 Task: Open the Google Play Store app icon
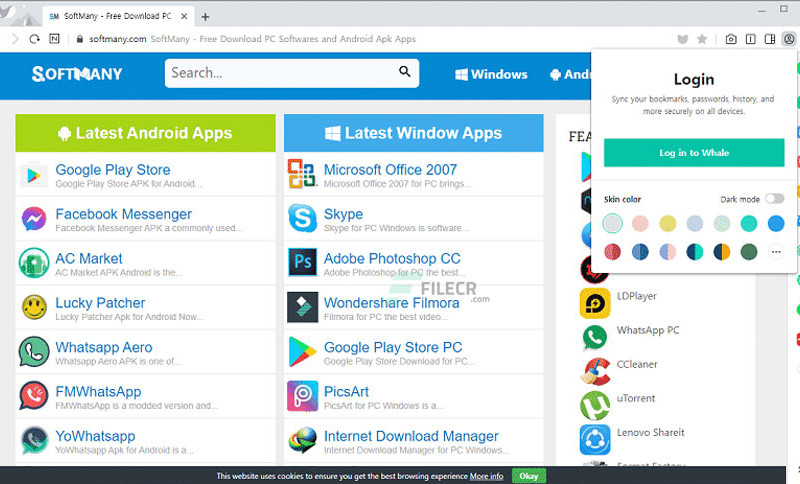[x=34, y=175]
